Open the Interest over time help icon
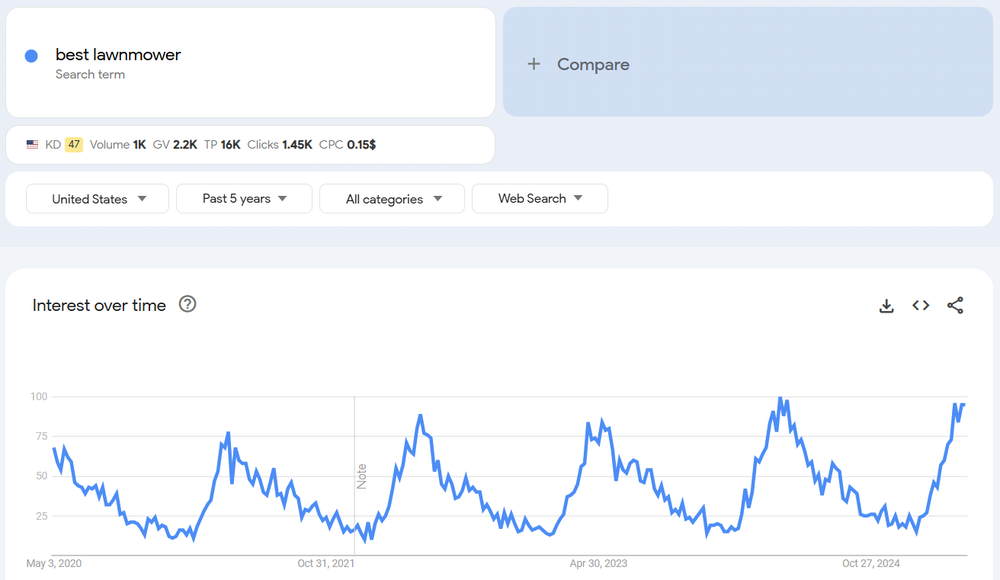The image size is (1000, 580). pos(187,304)
